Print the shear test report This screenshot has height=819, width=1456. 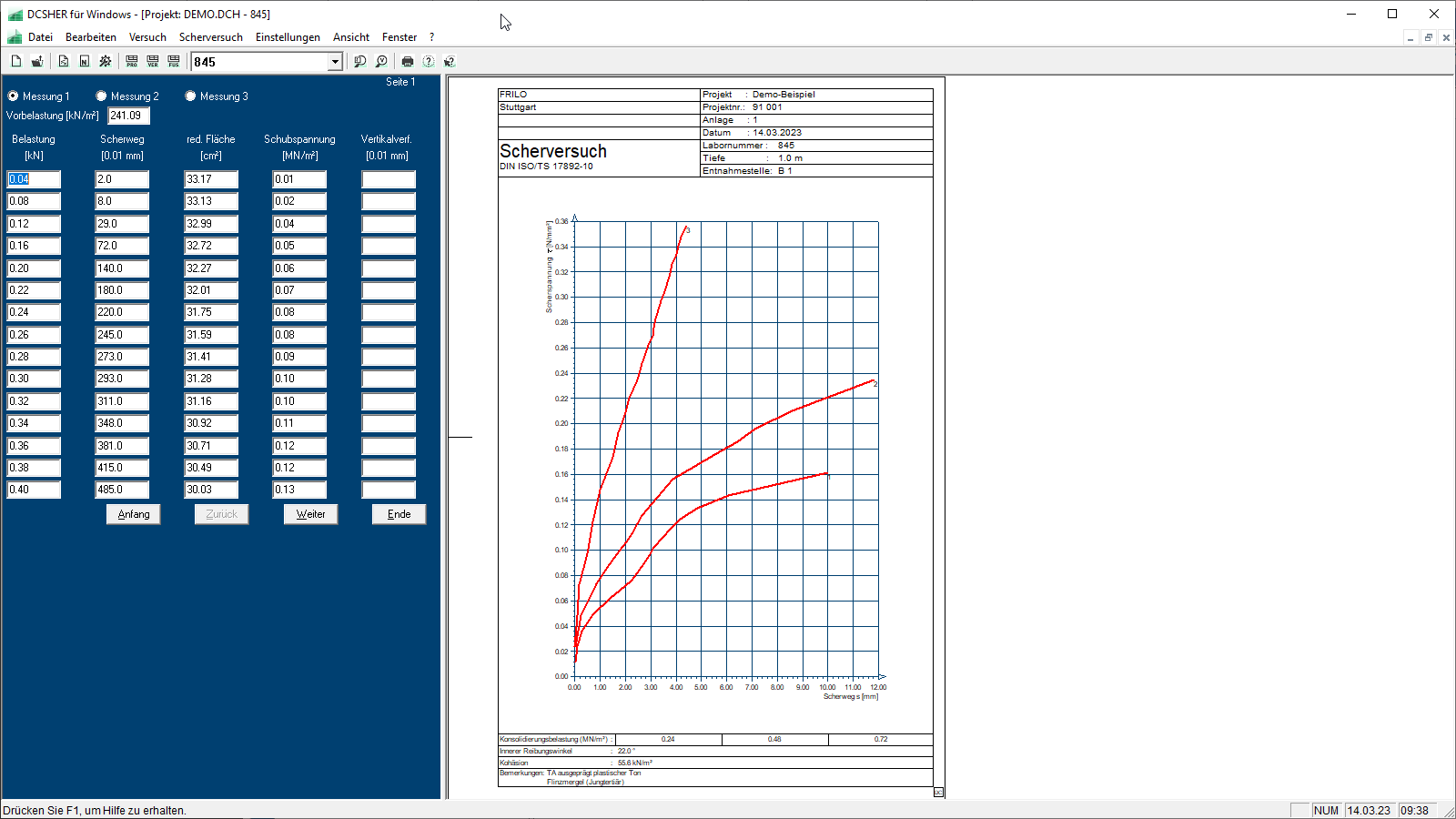click(x=408, y=61)
